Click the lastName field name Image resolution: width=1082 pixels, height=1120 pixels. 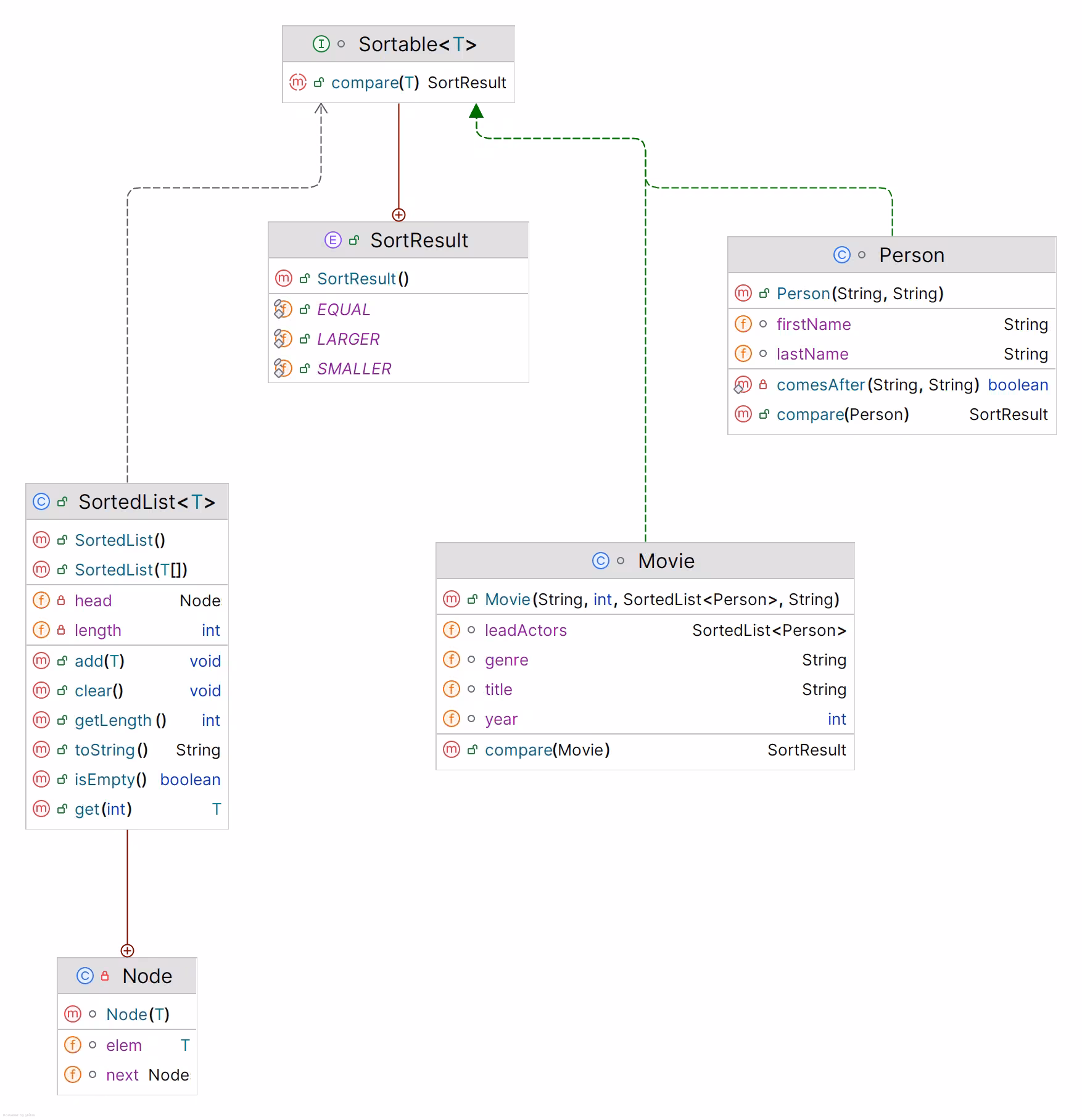click(812, 354)
